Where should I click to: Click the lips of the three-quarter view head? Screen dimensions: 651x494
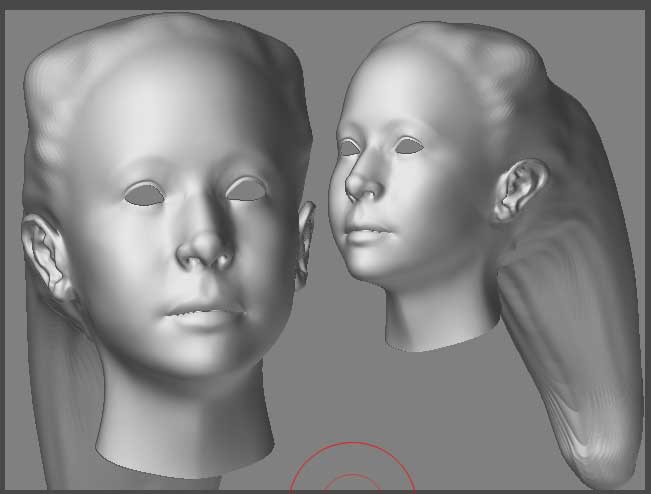click(x=368, y=234)
